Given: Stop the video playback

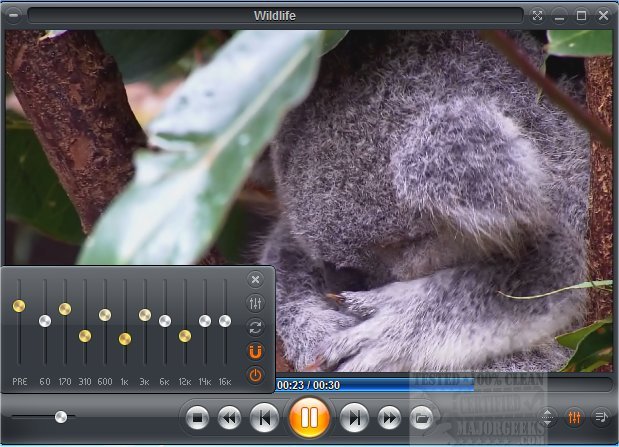Looking at the screenshot, I should 198,417.
